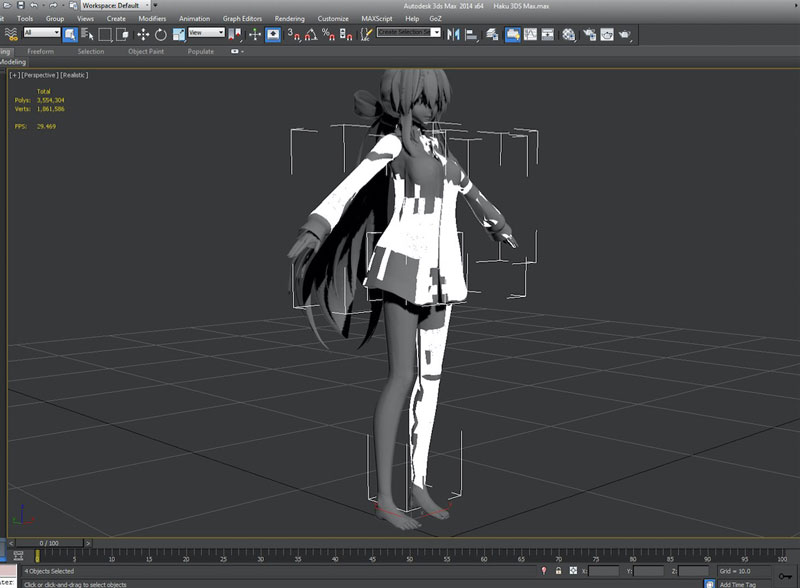Switch to the Object Paint tab
The width and height of the screenshot is (800, 588).
145,51
